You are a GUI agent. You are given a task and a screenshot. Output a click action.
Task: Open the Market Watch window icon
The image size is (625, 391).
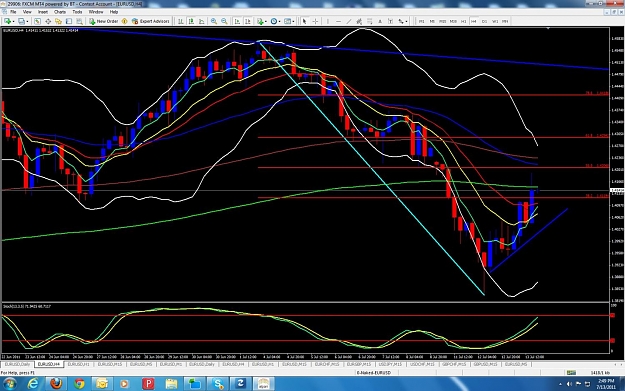[x=37, y=21]
